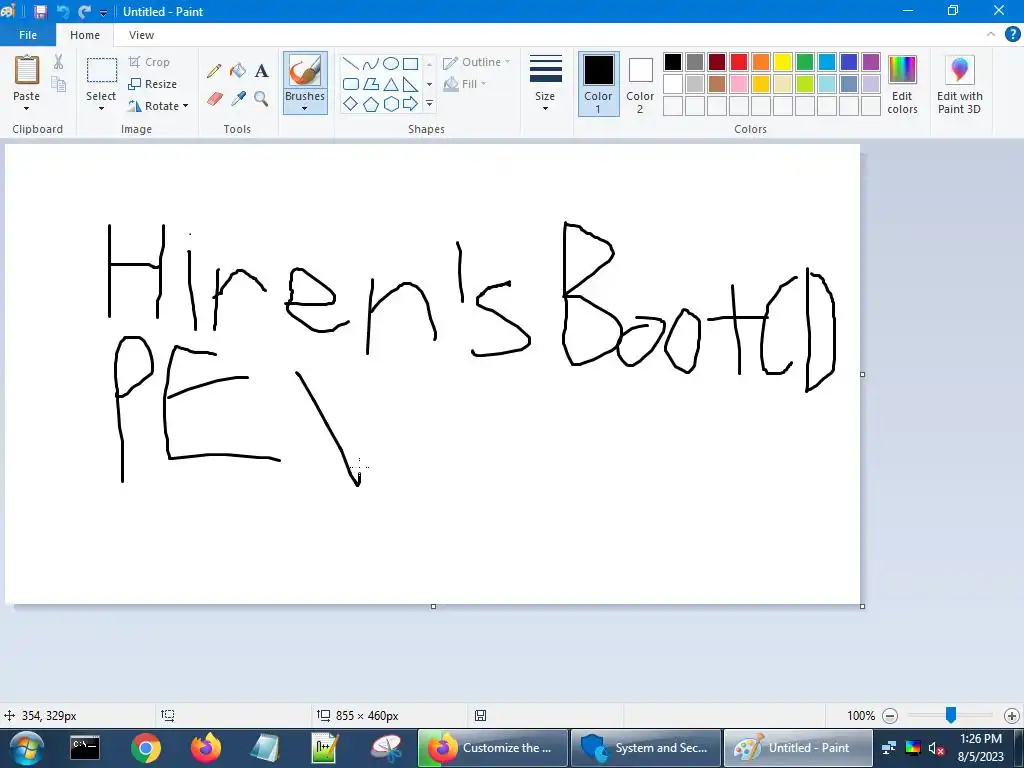
Task: Switch to System and Security taskbar window
Action: [x=646, y=748]
